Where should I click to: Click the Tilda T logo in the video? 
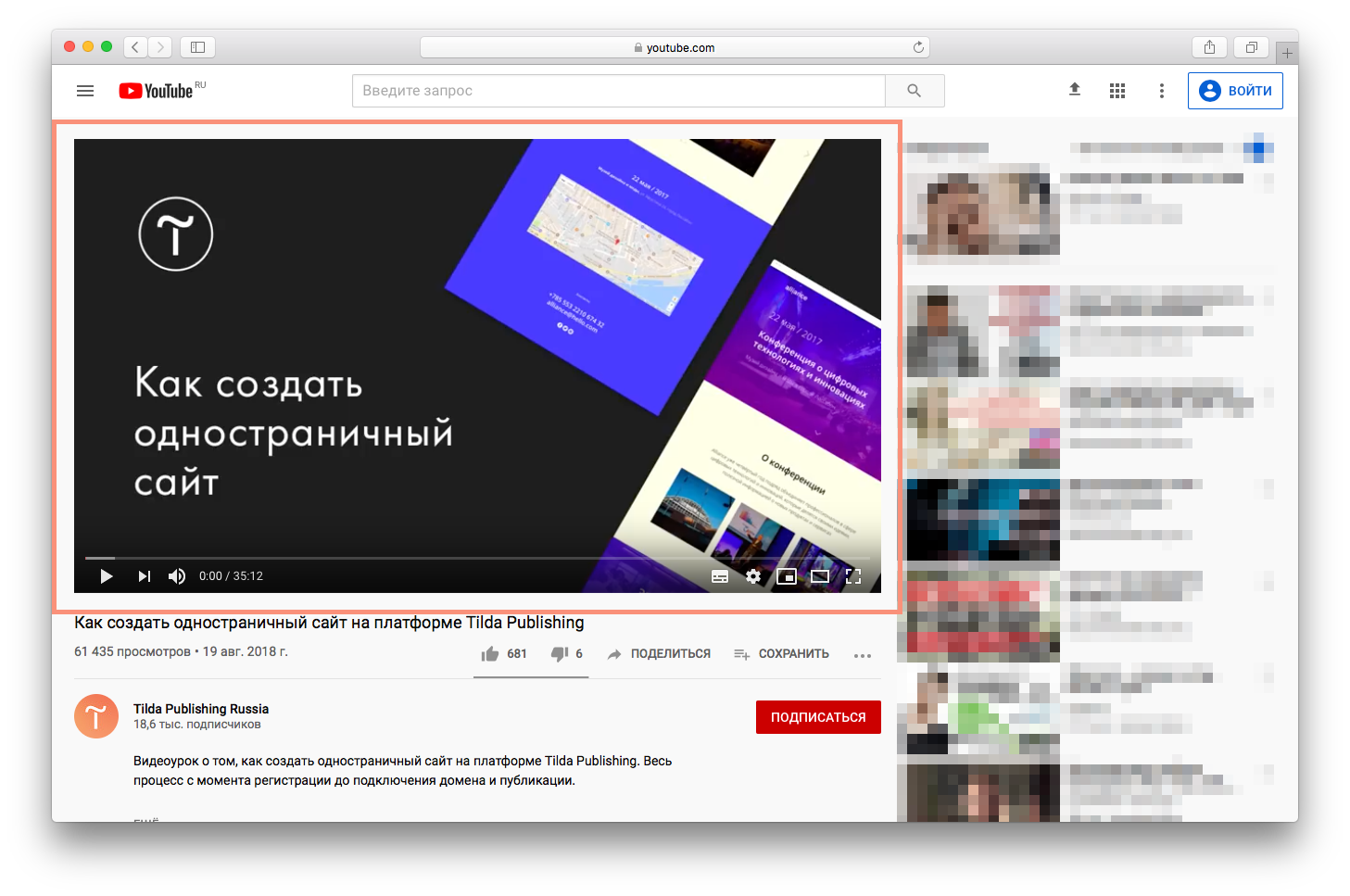tap(176, 233)
